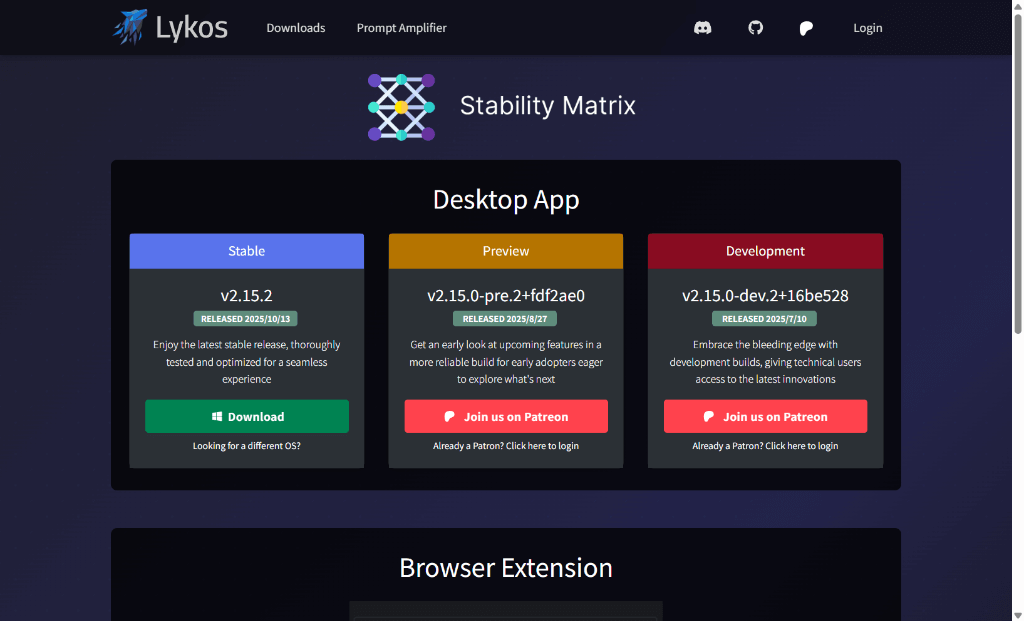Open the Downloads menu item

click(295, 28)
